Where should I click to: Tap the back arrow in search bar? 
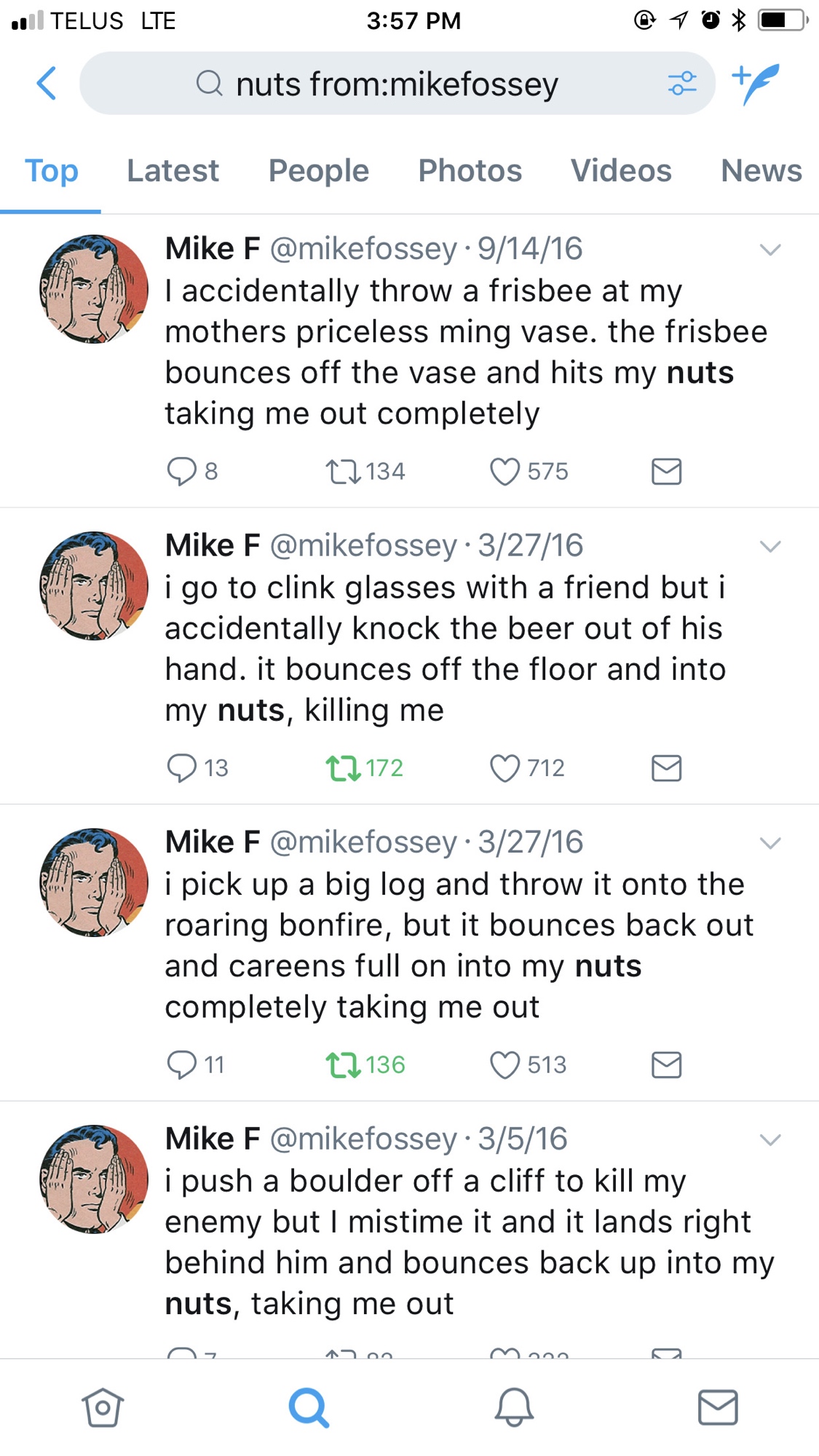pos(47,83)
